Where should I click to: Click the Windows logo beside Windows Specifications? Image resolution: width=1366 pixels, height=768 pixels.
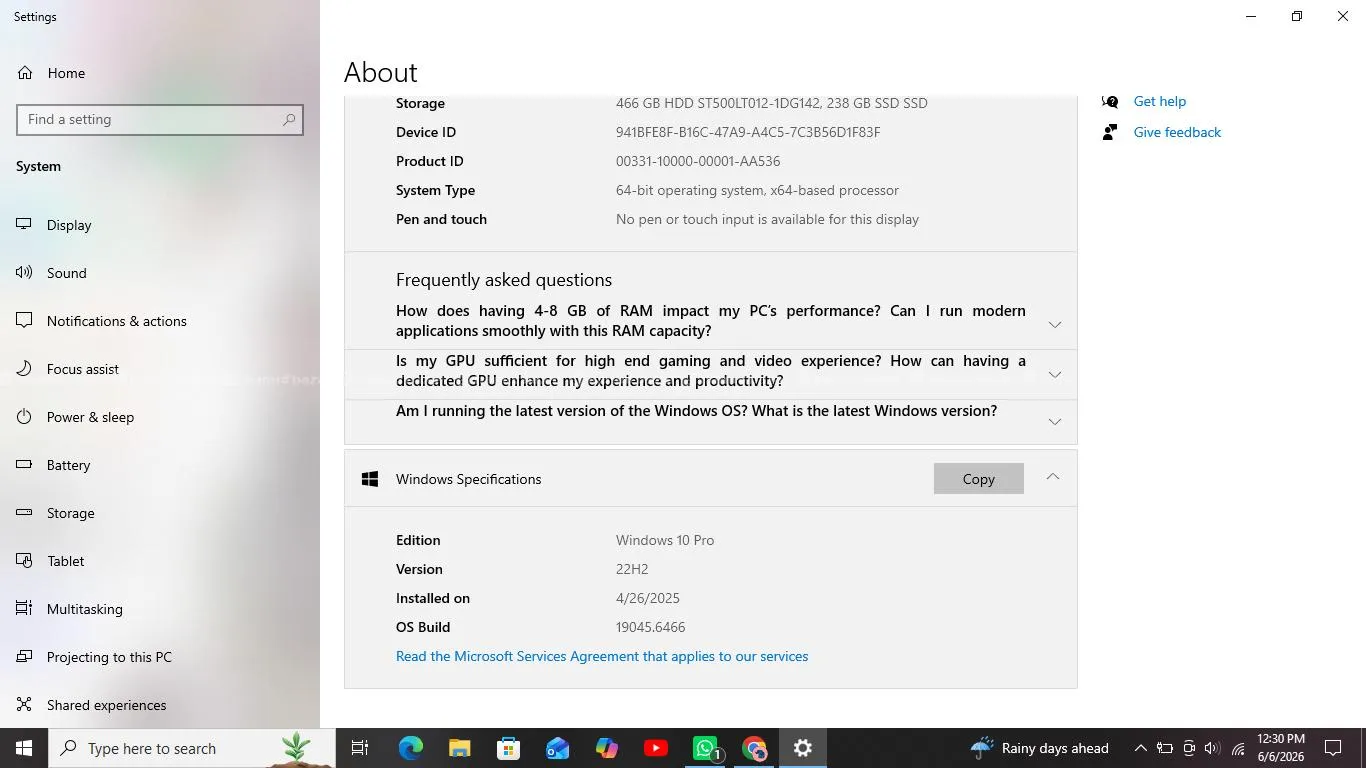pos(370,479)
